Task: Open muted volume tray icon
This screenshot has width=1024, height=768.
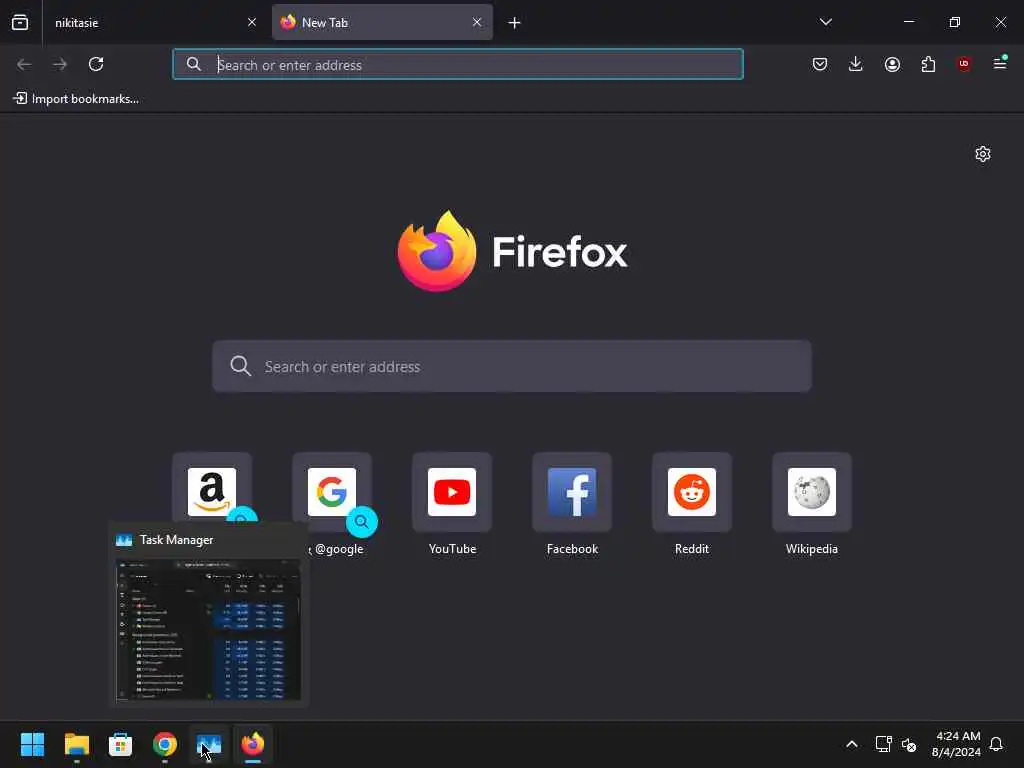Action: pos(908,744)
